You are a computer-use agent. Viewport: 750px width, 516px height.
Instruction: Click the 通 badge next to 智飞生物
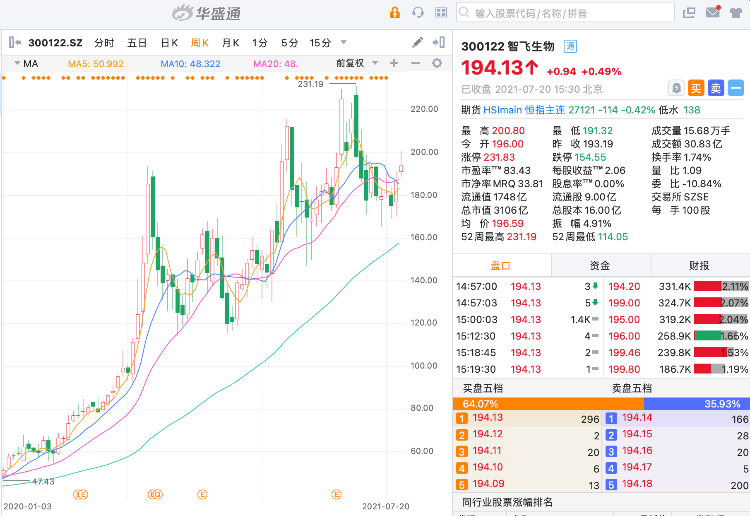pos(570,46)
